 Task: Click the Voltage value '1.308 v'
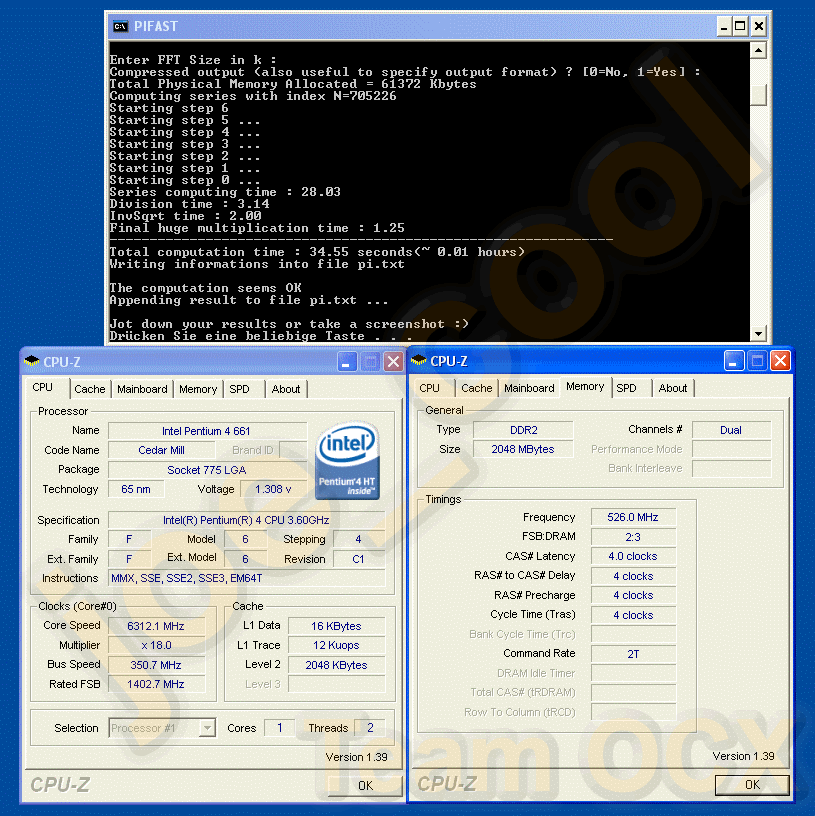point(273,489)
